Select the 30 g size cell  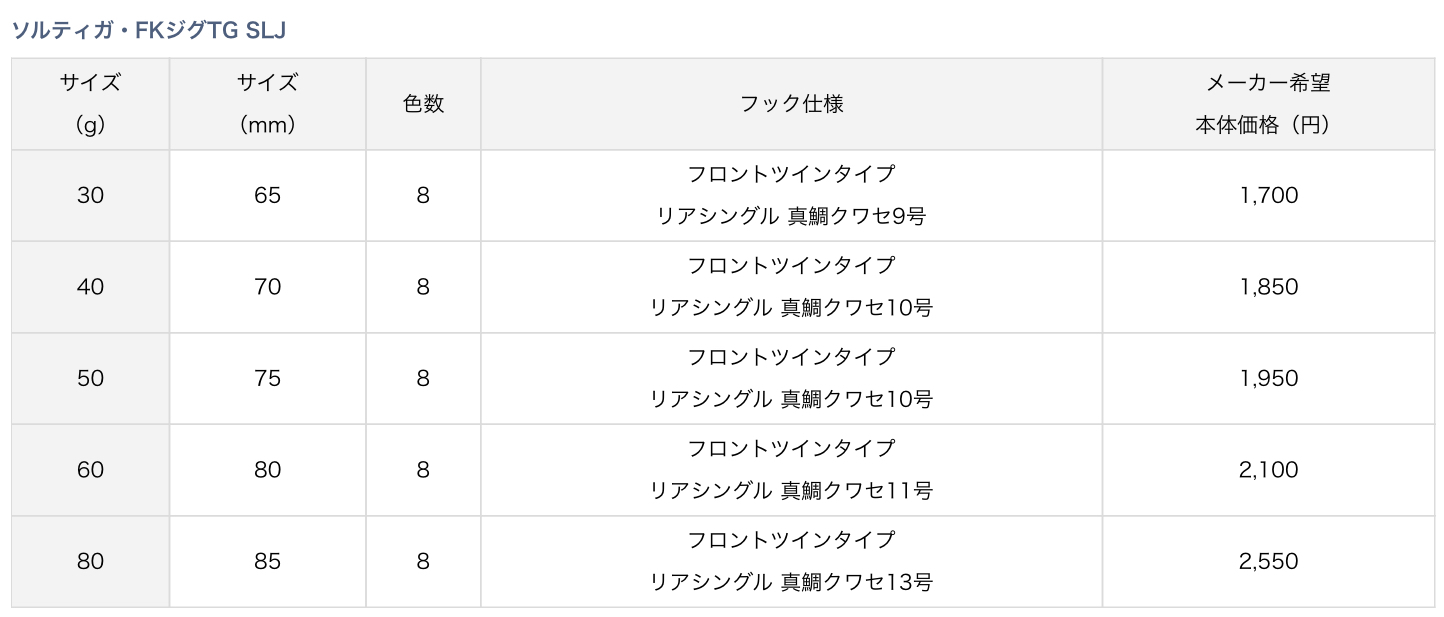[90, 196]
